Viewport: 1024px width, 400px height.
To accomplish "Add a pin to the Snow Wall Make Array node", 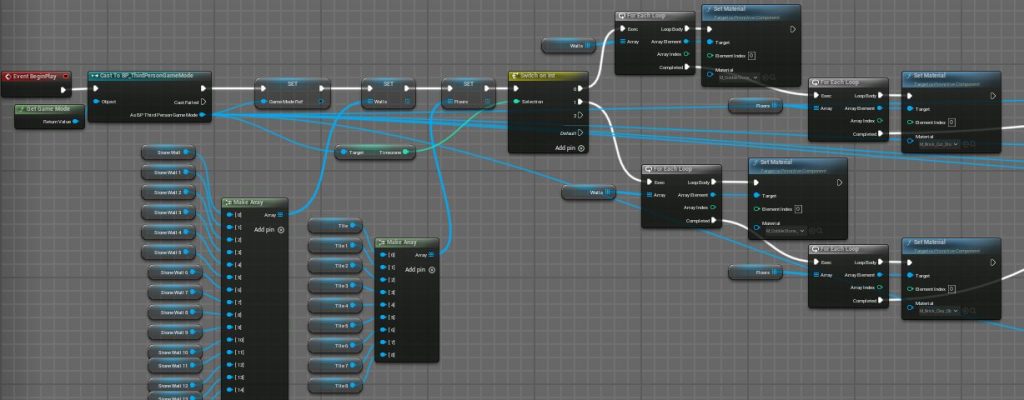I will pos(281,229).
